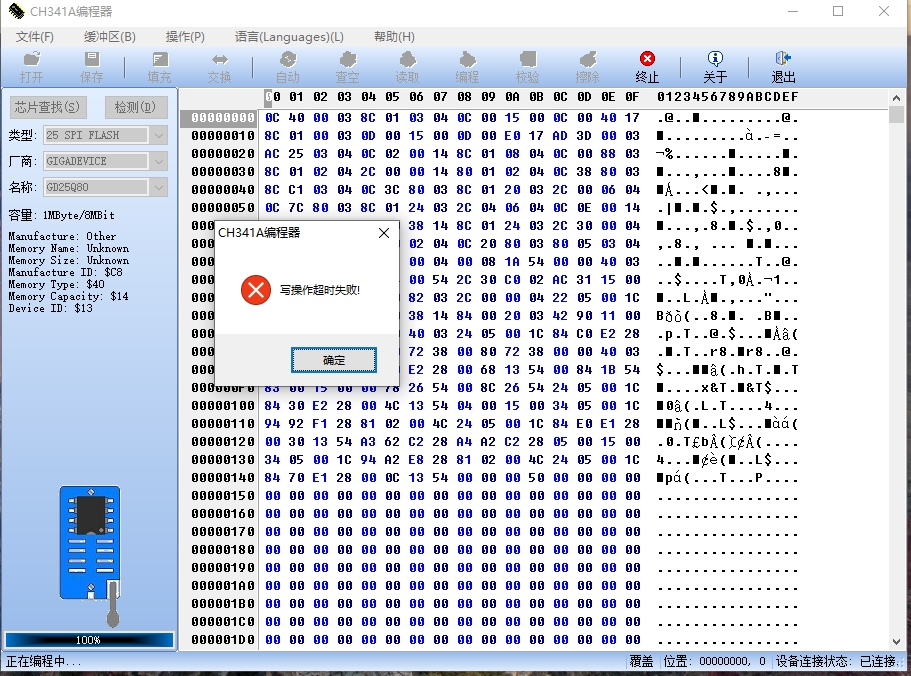Click the 查空 (Blank check) toolbar icon
Viewport: 911px width, 676px height.
click(x=347, y=67)
